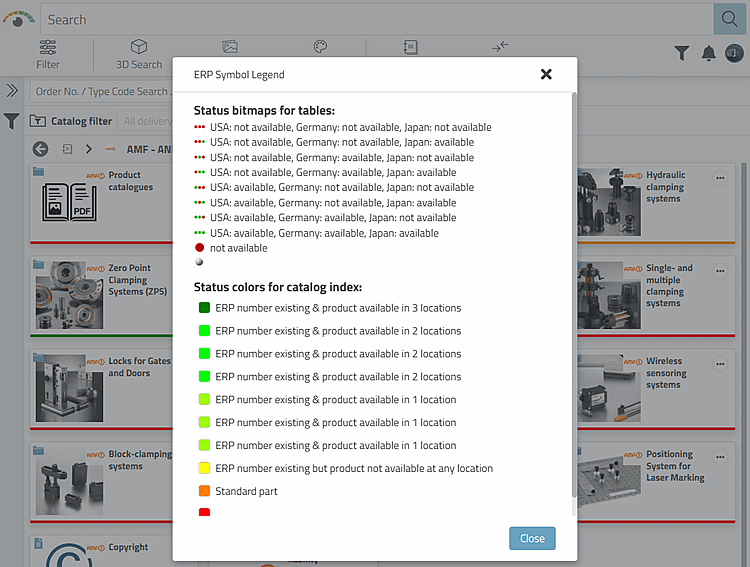Click the Catalog filter label
Screen dimensions: 750x567
pyautogui.click(x=81, y=122)
